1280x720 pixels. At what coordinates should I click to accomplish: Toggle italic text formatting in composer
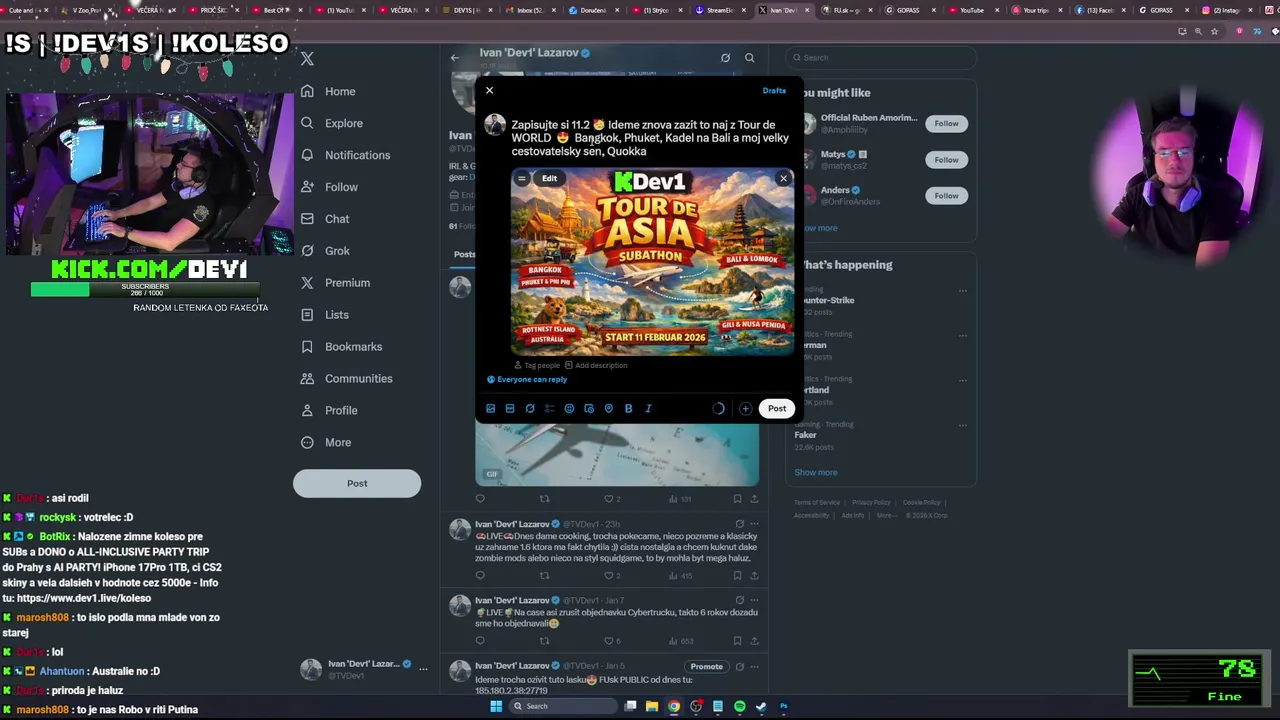pos(648,408)
